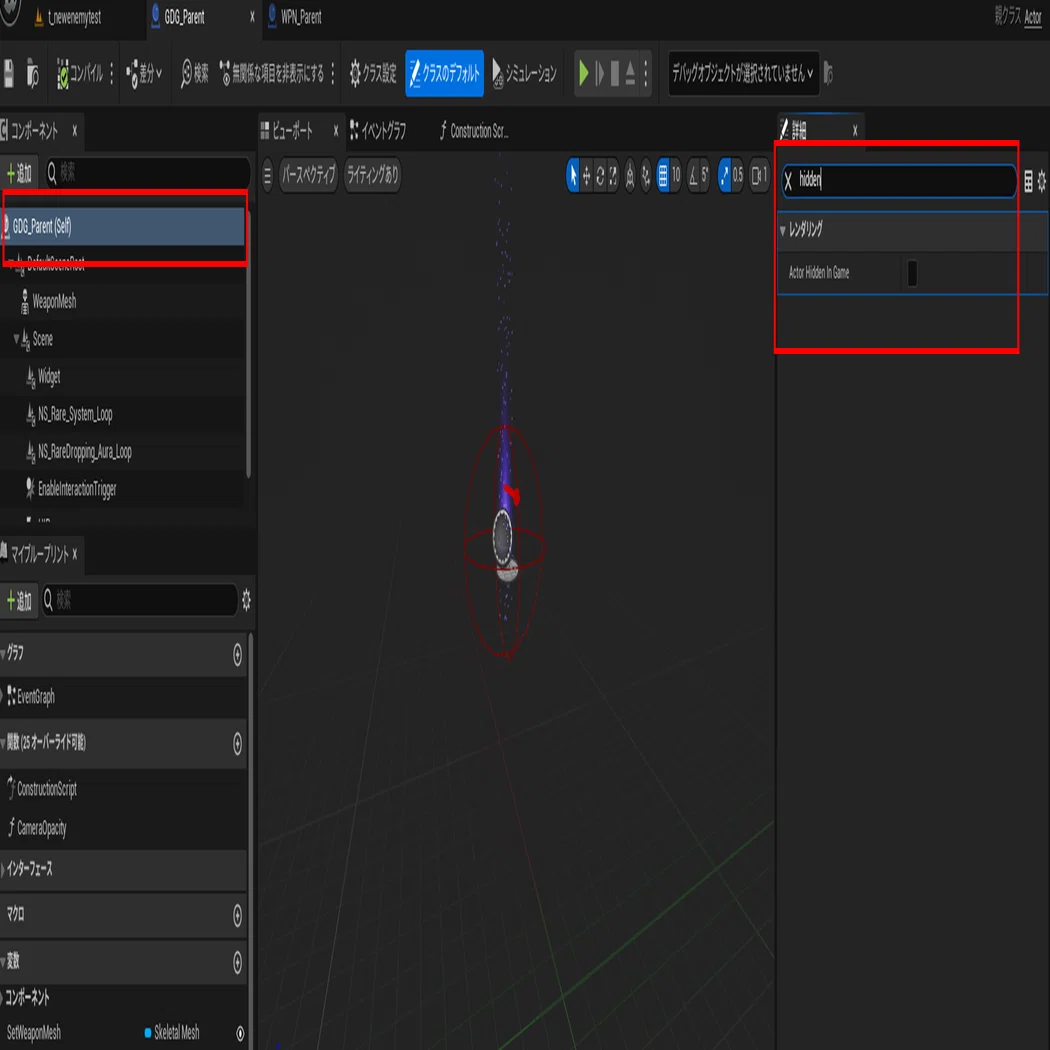Click the frame skip playback button
The height and width of the screenshot is (1050, 1050).
(599, 73)
